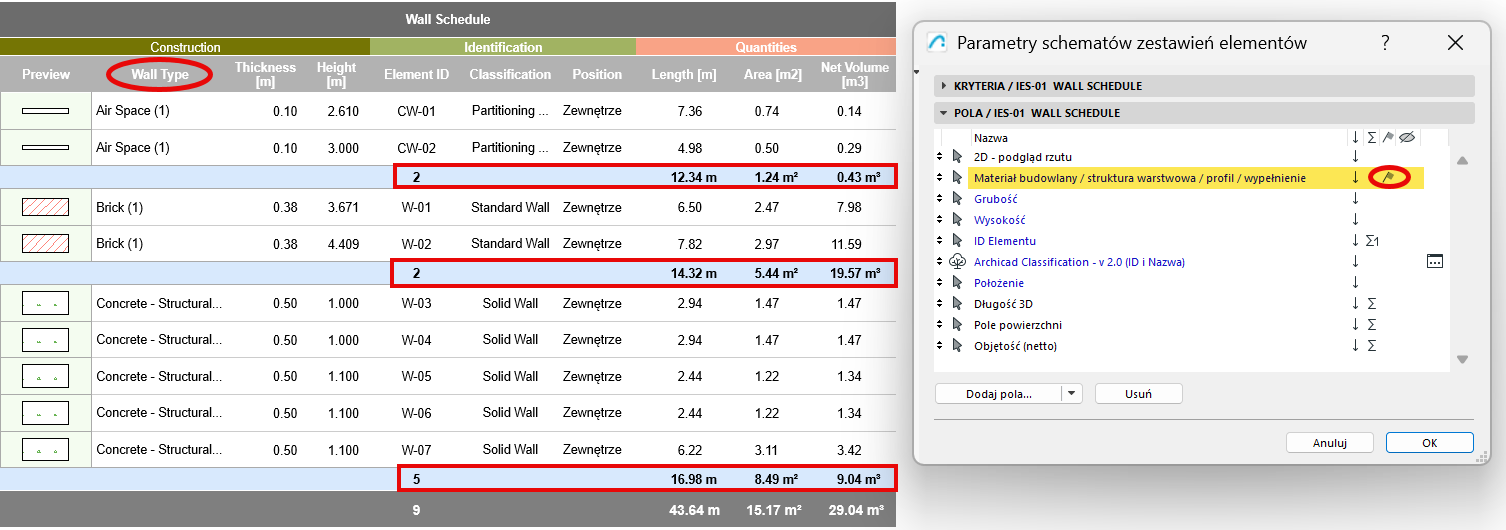1506x530 pixels.
Task: Click the concrete preview for W-03
Action: point(45,303)
